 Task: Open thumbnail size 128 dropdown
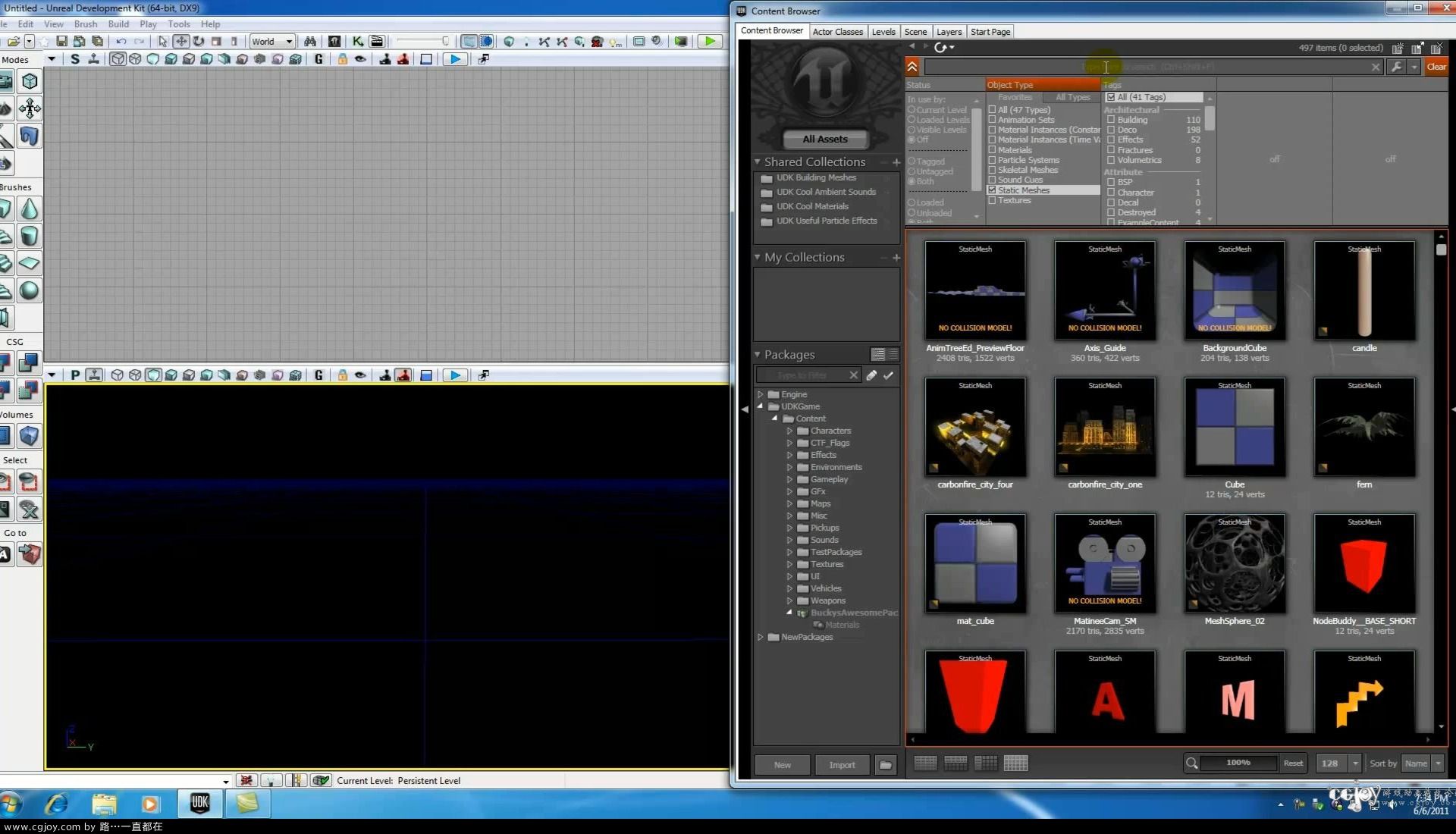[x=1355, y=763]
